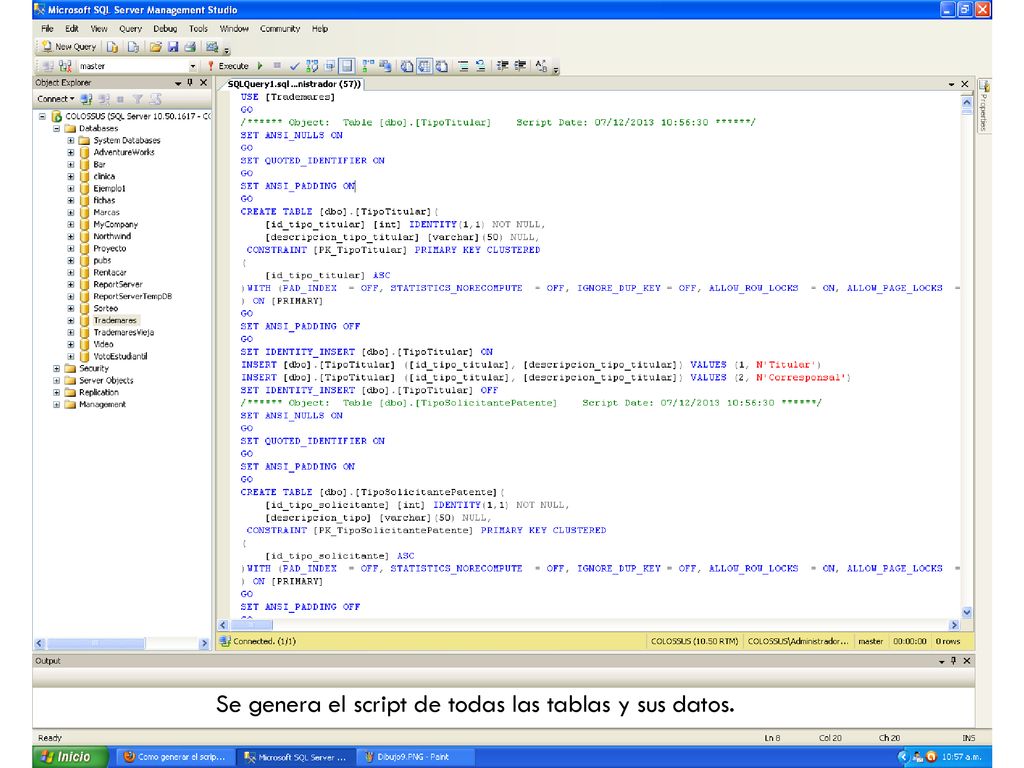1024x768 pixels.
Task: Toggle Results to Grid icon
Action: [x=424, y=66]
